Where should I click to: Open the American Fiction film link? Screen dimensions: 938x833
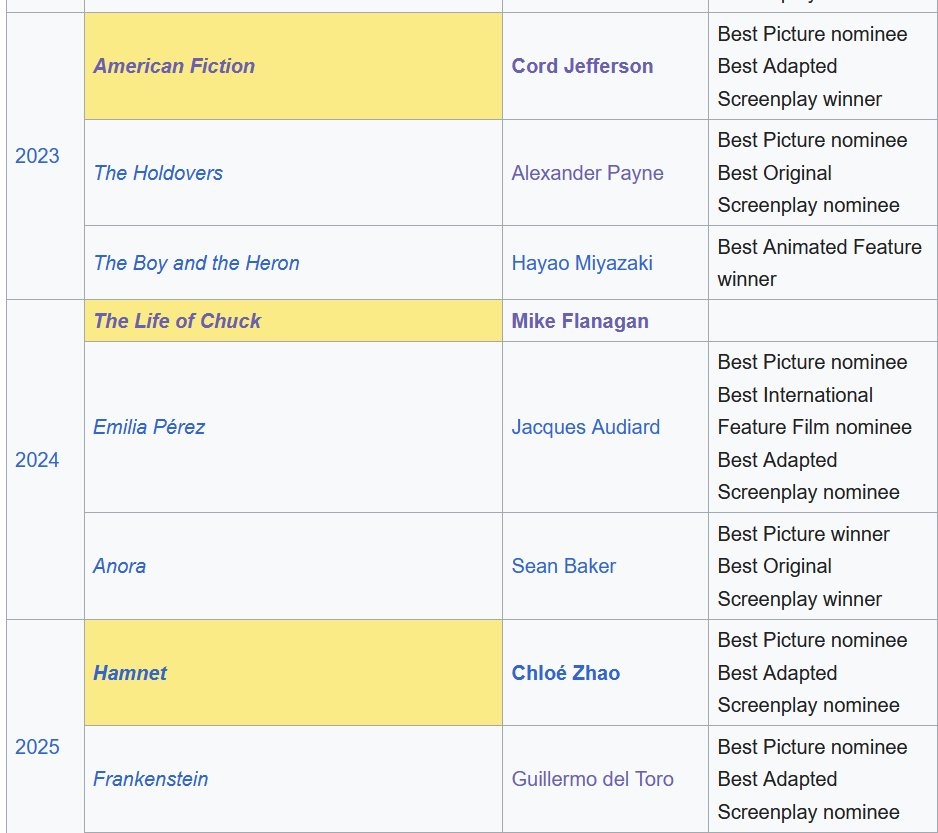click(174, 66)
